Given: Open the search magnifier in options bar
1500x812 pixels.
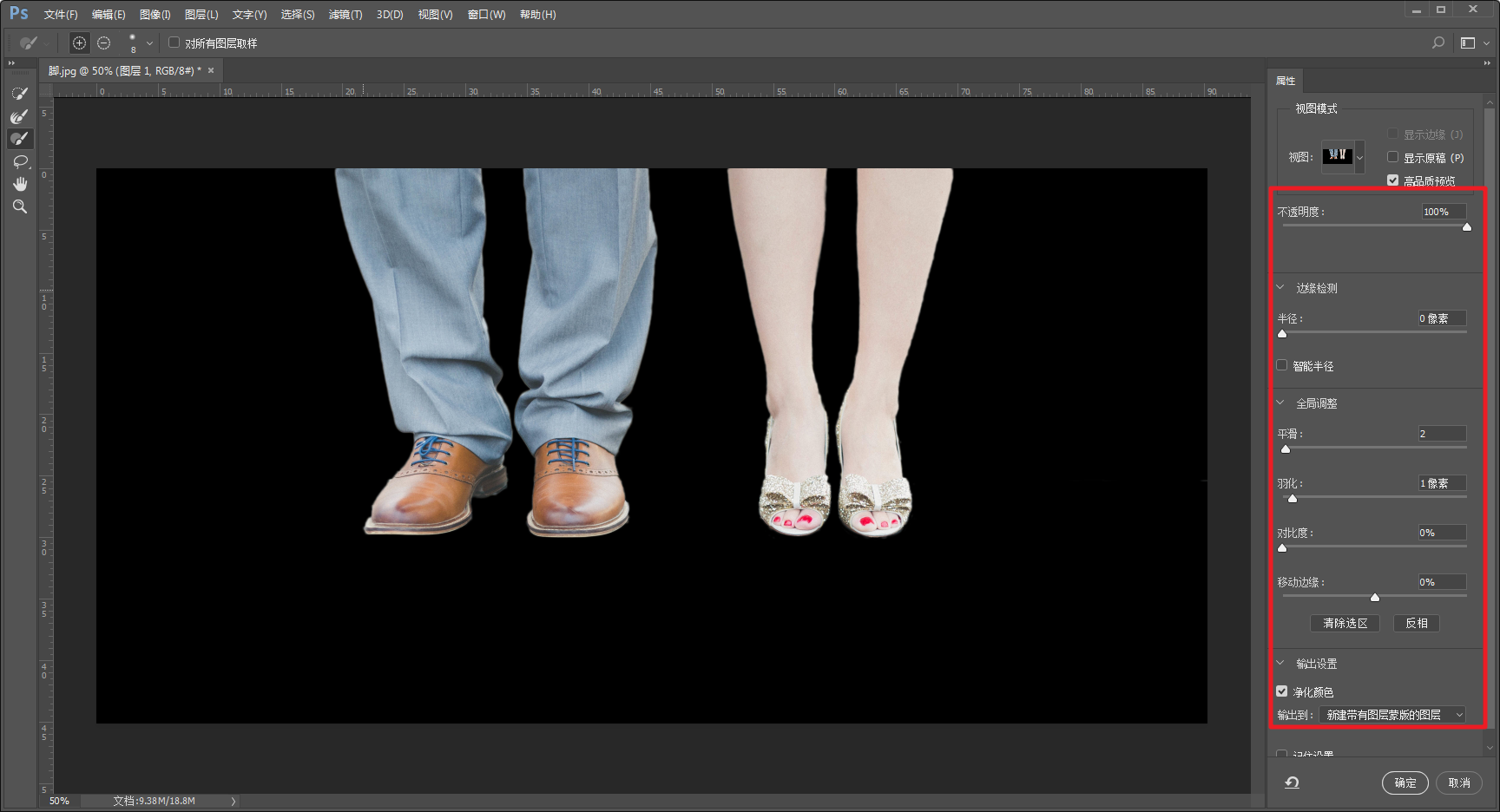Looking at the screenshot, I should [1438, 43].
